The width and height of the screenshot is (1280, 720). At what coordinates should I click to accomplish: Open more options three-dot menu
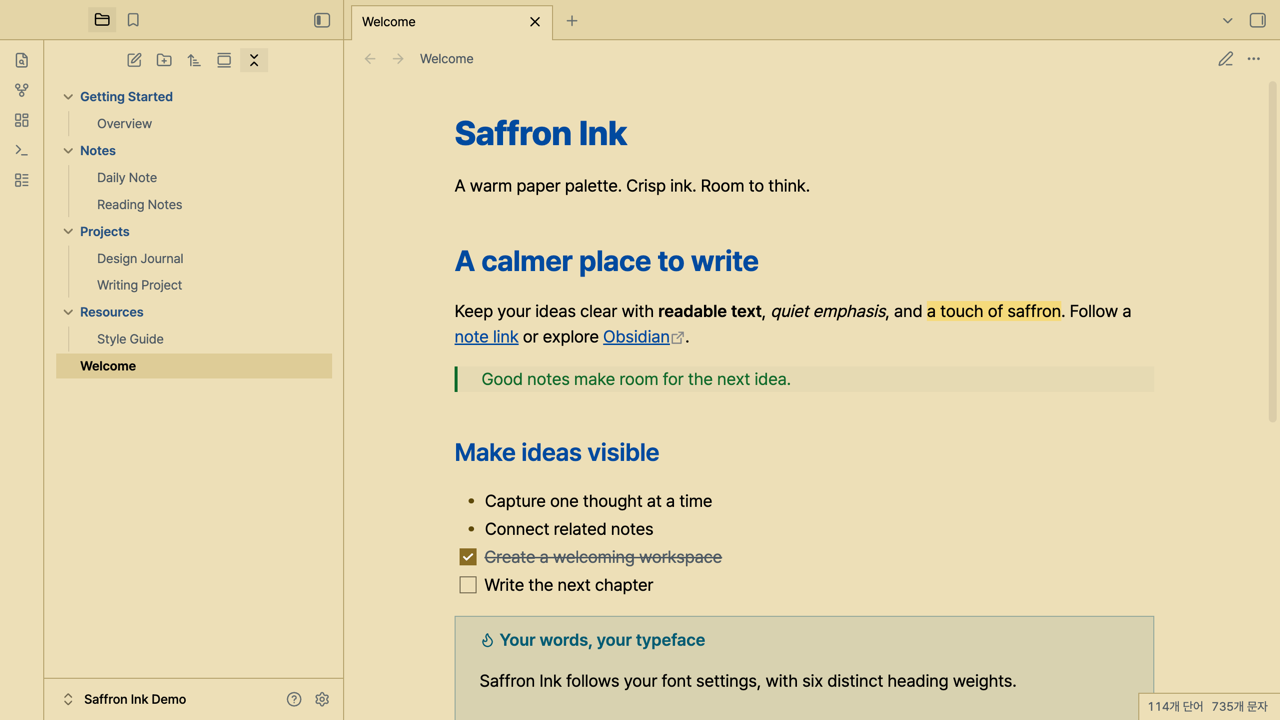tap(1254, 59)
